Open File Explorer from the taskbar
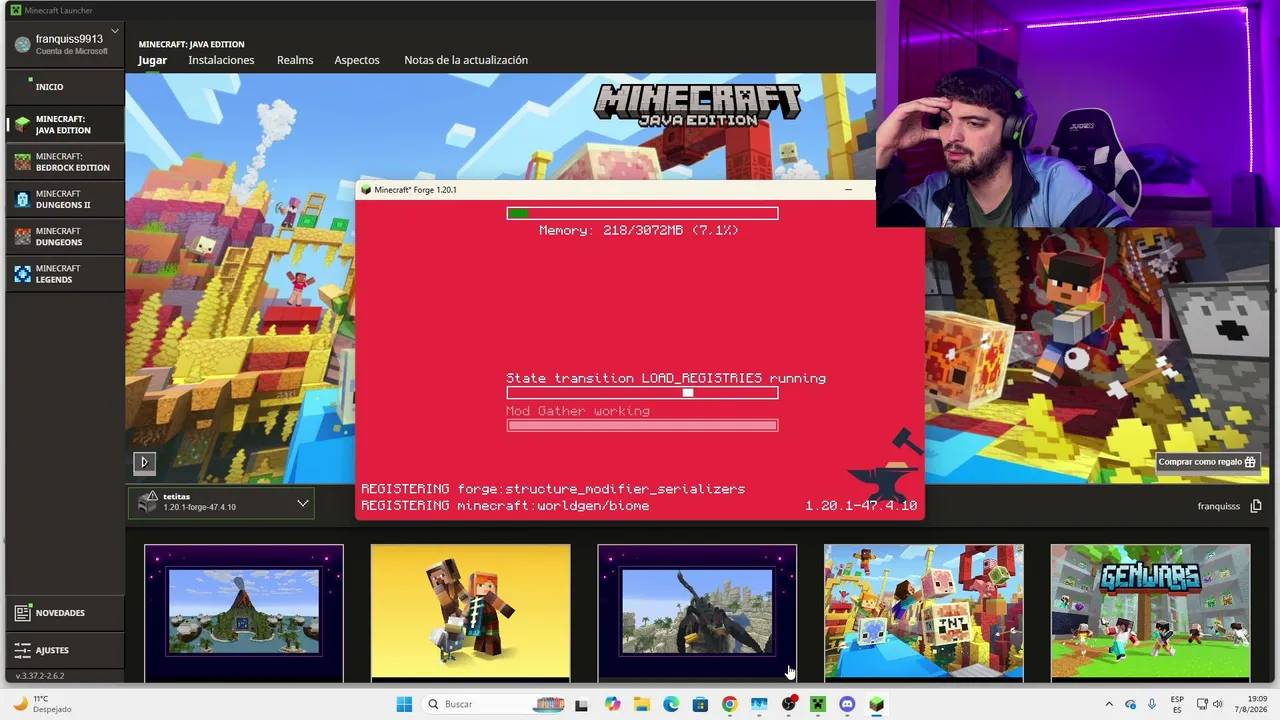 pyautogui.click(x=641, y=704)
